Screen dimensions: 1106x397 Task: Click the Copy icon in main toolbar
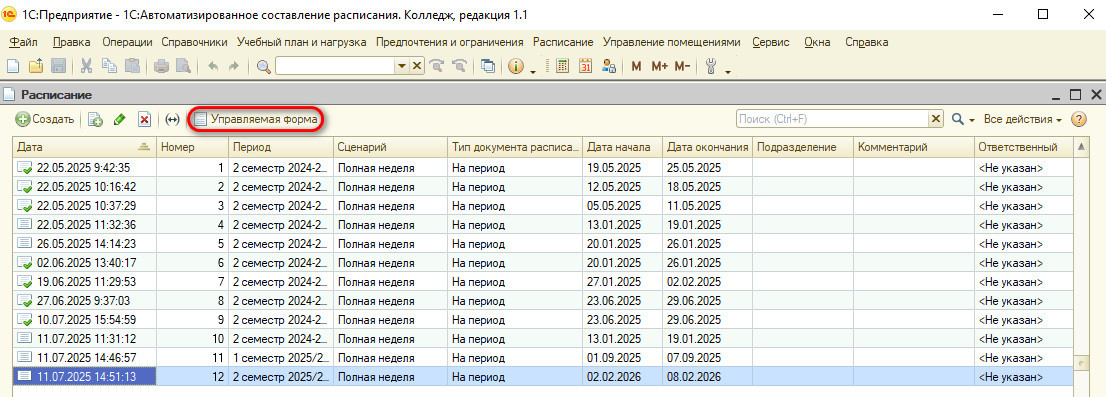[x=109, y=66]
